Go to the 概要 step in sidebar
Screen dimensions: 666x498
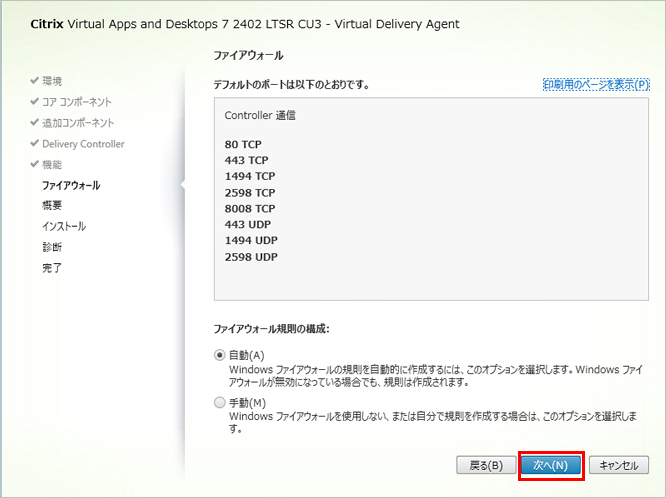52,205
